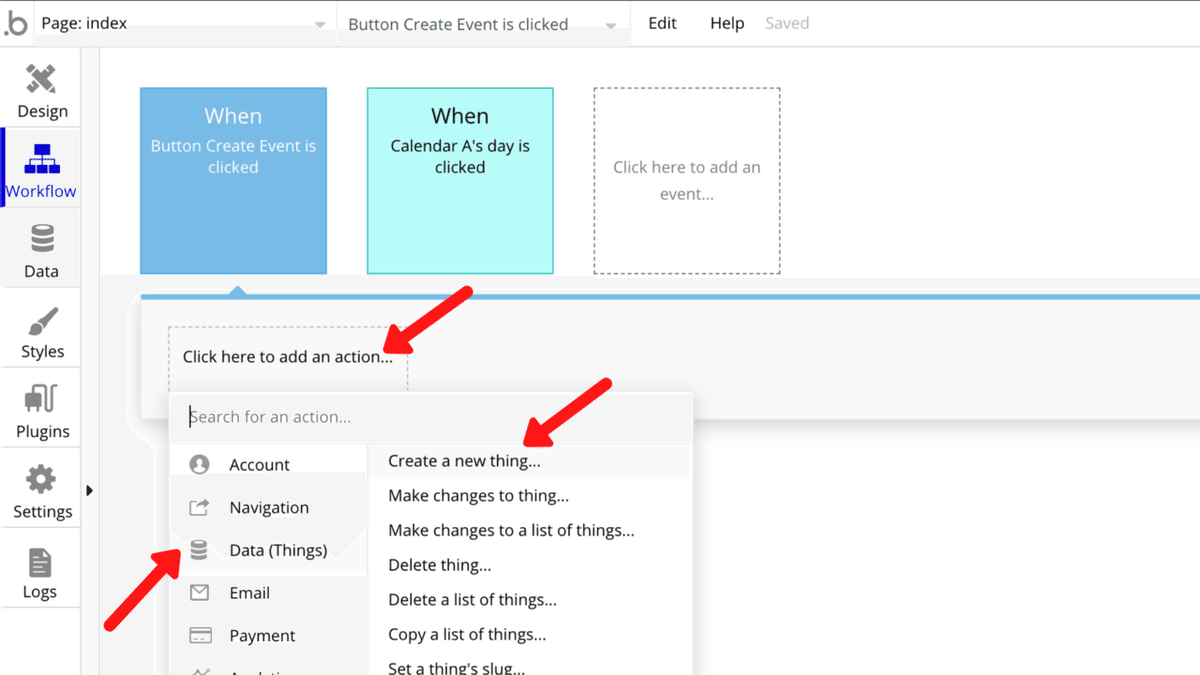Select the Data (Things) database icon
Image resolution: width=1200 pixels, height=675 pixels.
(199, 550)
